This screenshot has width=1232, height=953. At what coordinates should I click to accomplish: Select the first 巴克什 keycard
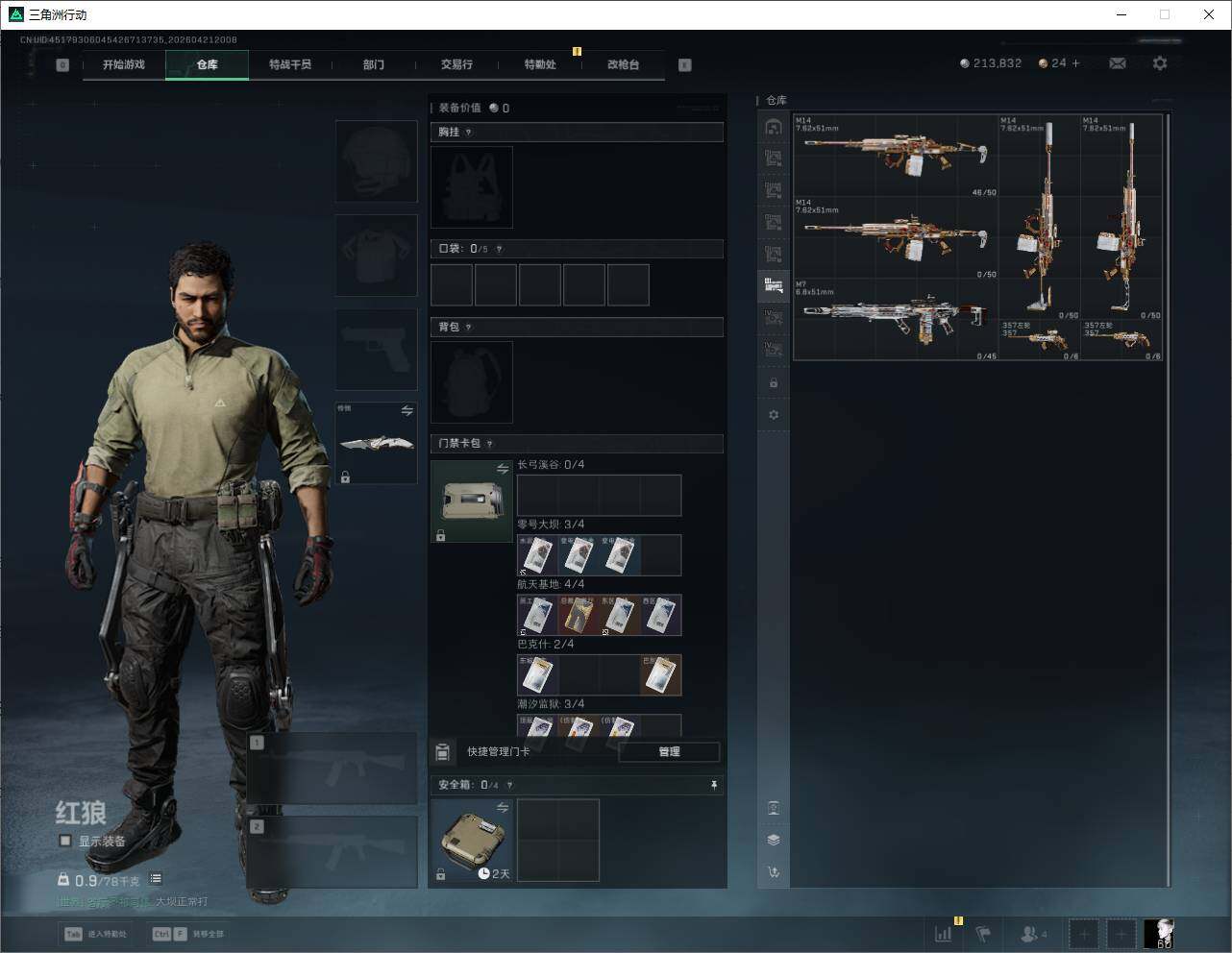(537, 675)
